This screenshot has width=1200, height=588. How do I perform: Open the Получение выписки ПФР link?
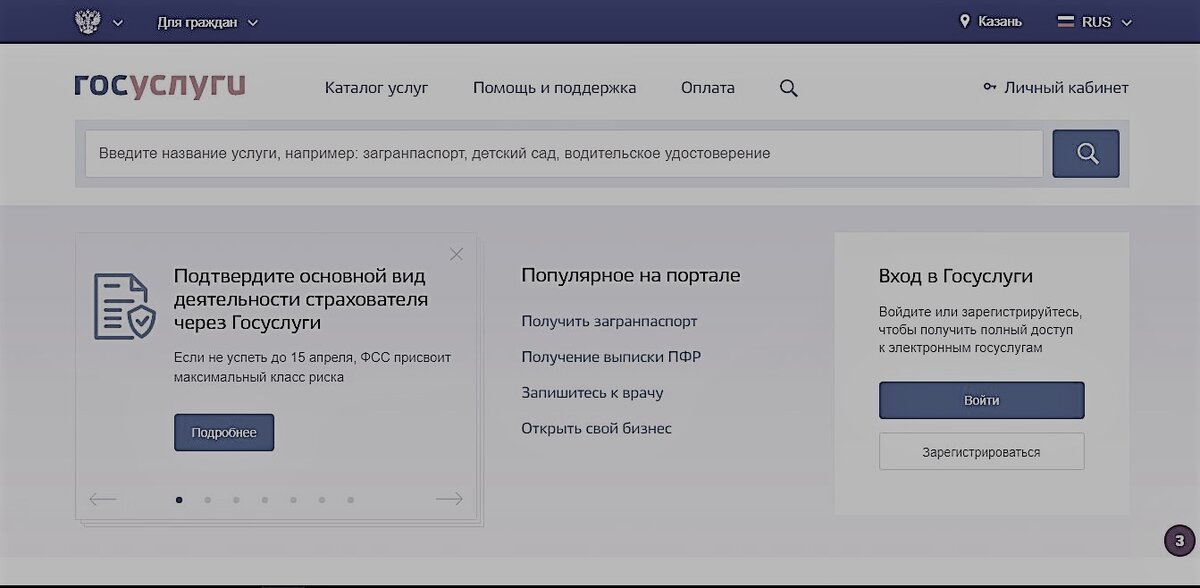coord(611,357)
